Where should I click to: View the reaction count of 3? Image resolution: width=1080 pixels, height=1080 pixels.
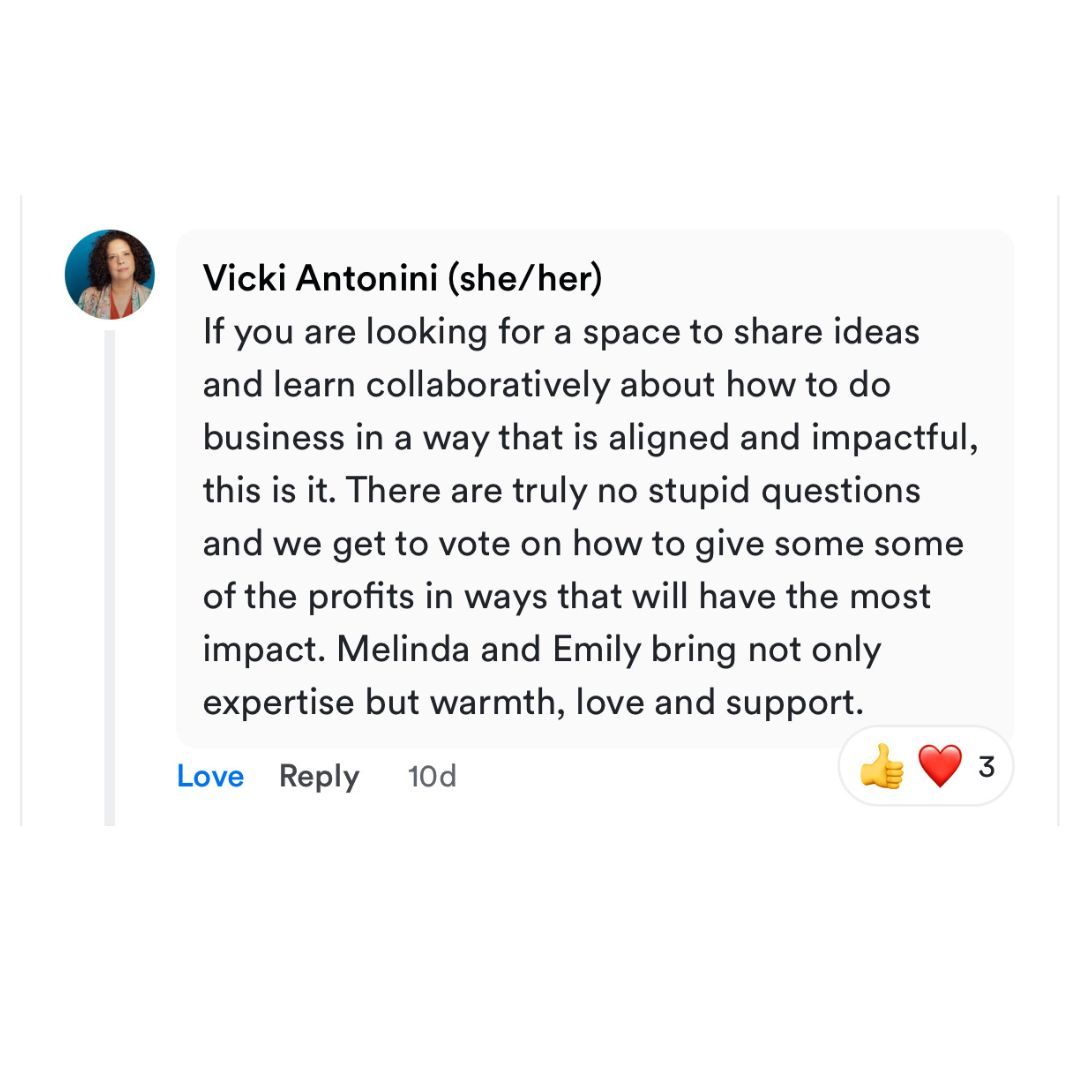click(986, 767)
